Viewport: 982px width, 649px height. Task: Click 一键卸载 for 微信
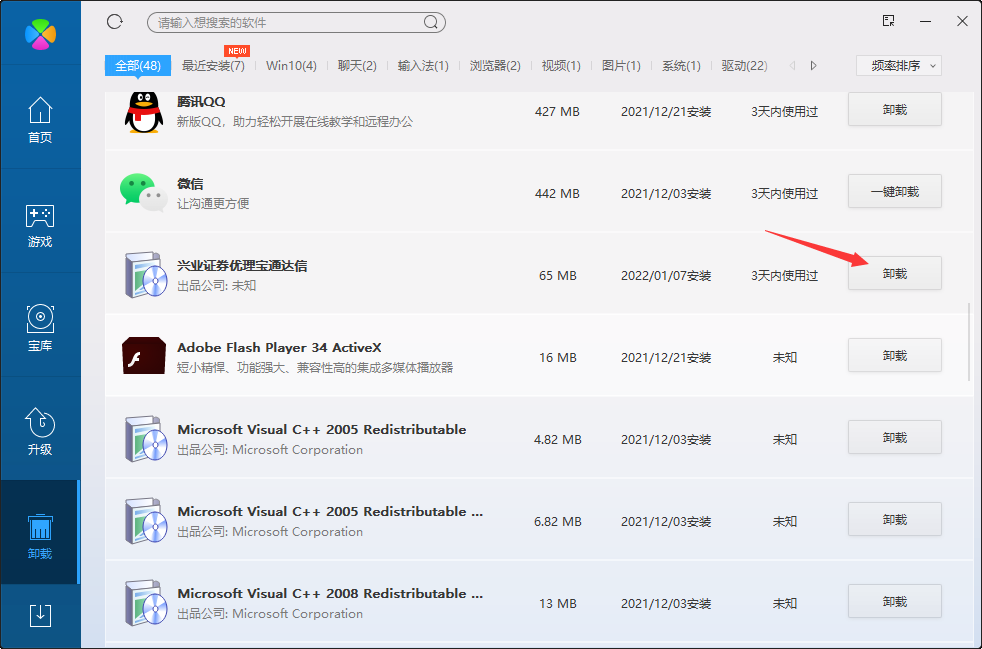click(x=895, y=192)
